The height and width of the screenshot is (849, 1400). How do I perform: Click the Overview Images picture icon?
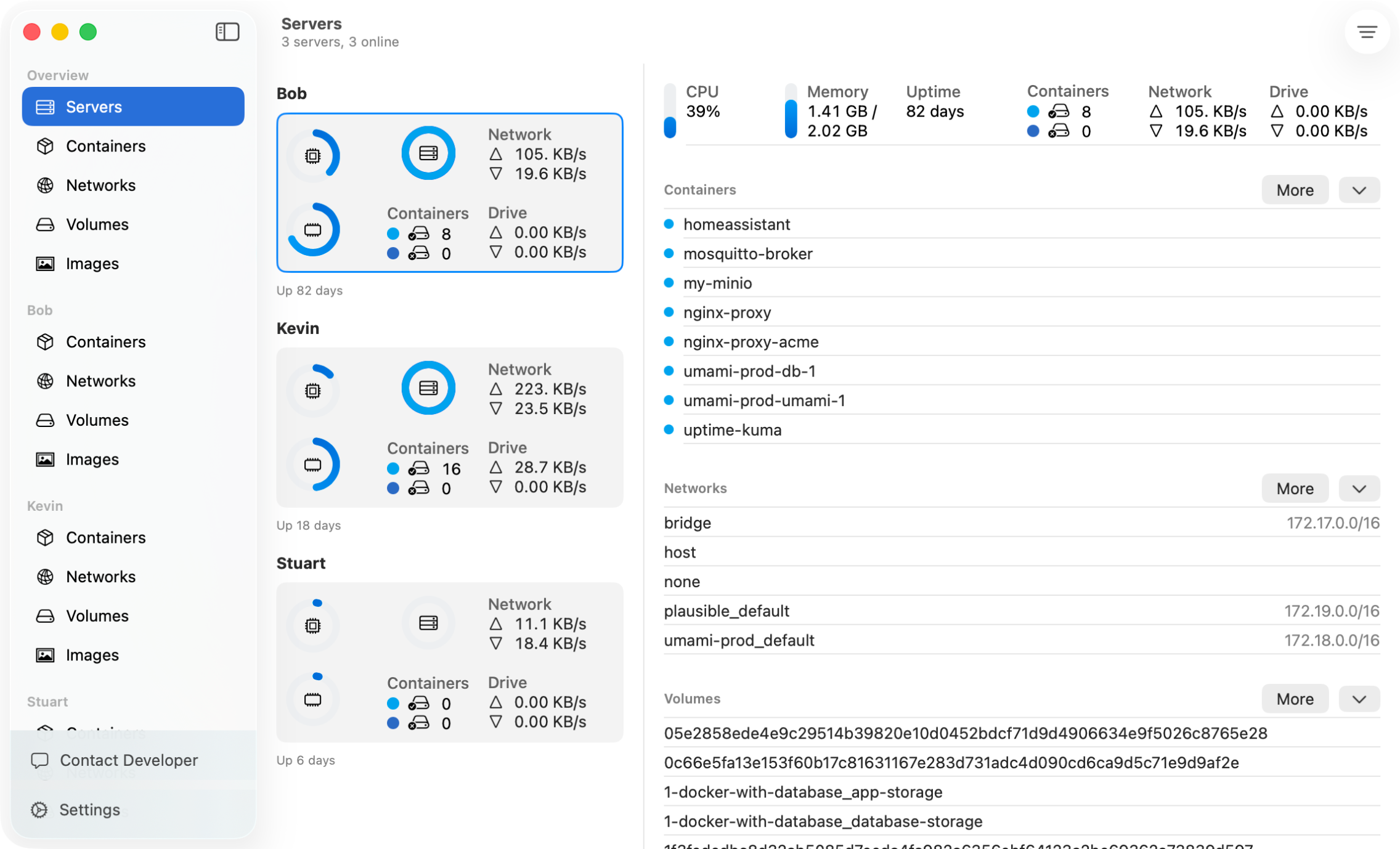click(45, 264)
